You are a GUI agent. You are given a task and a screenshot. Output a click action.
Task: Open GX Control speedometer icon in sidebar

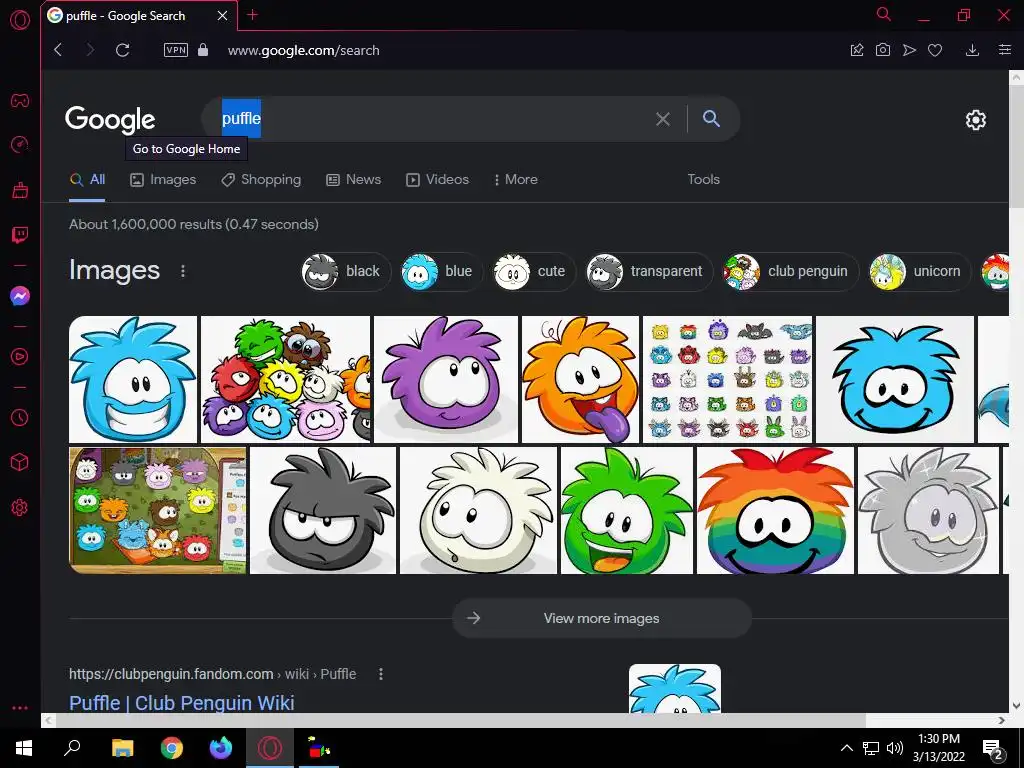(20, 144)
